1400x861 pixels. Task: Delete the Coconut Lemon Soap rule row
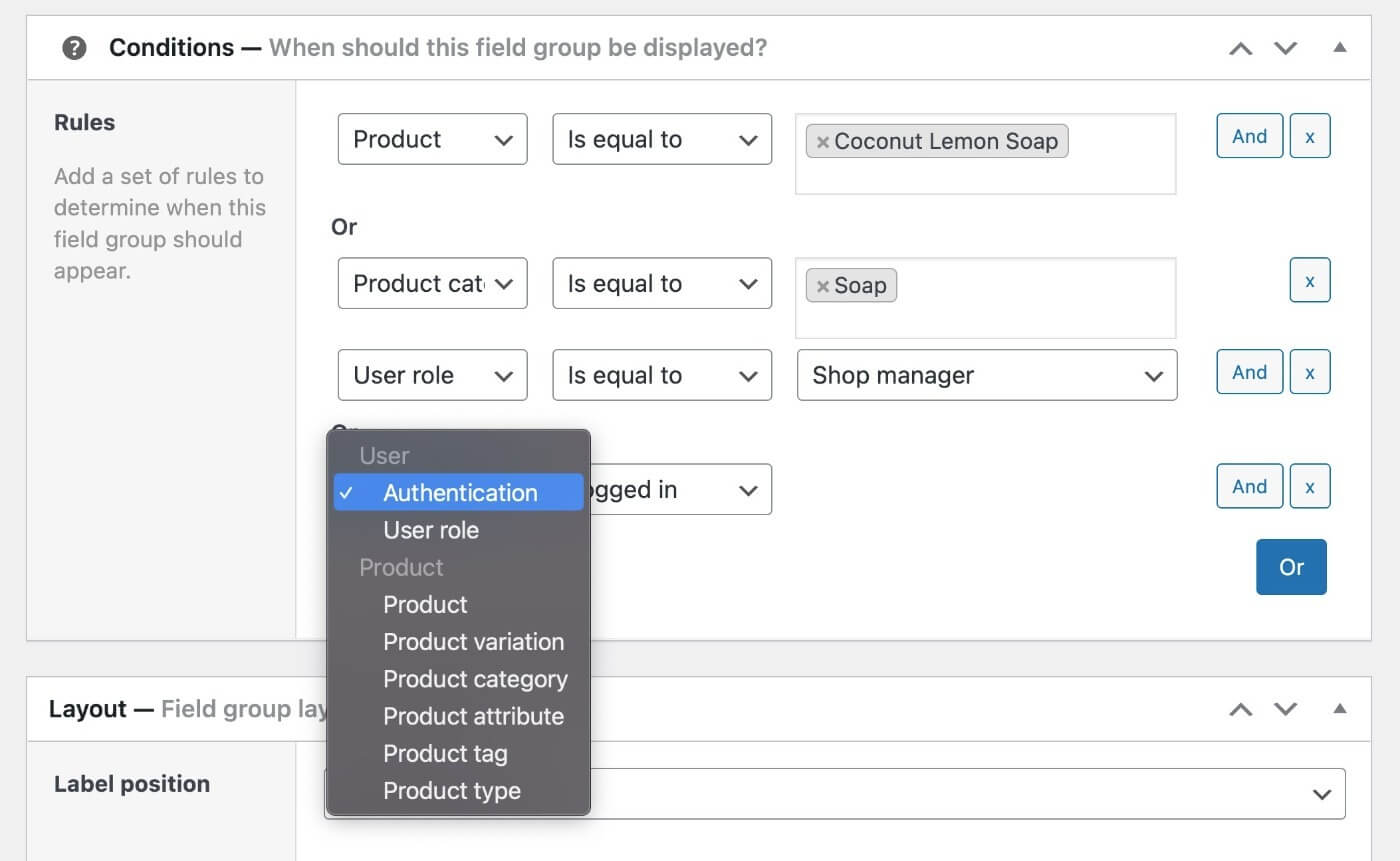coord(1310,137)
